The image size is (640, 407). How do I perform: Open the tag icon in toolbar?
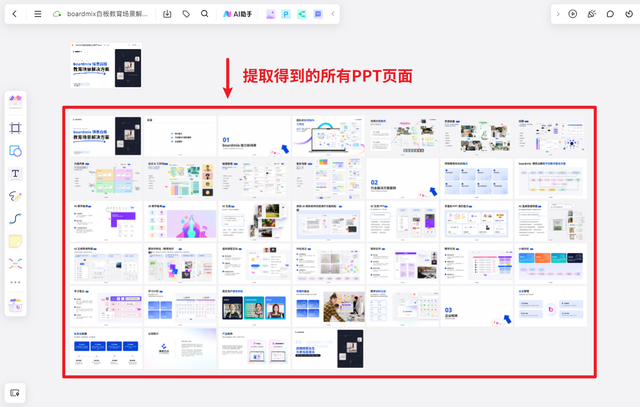click(x=186, y=14)
